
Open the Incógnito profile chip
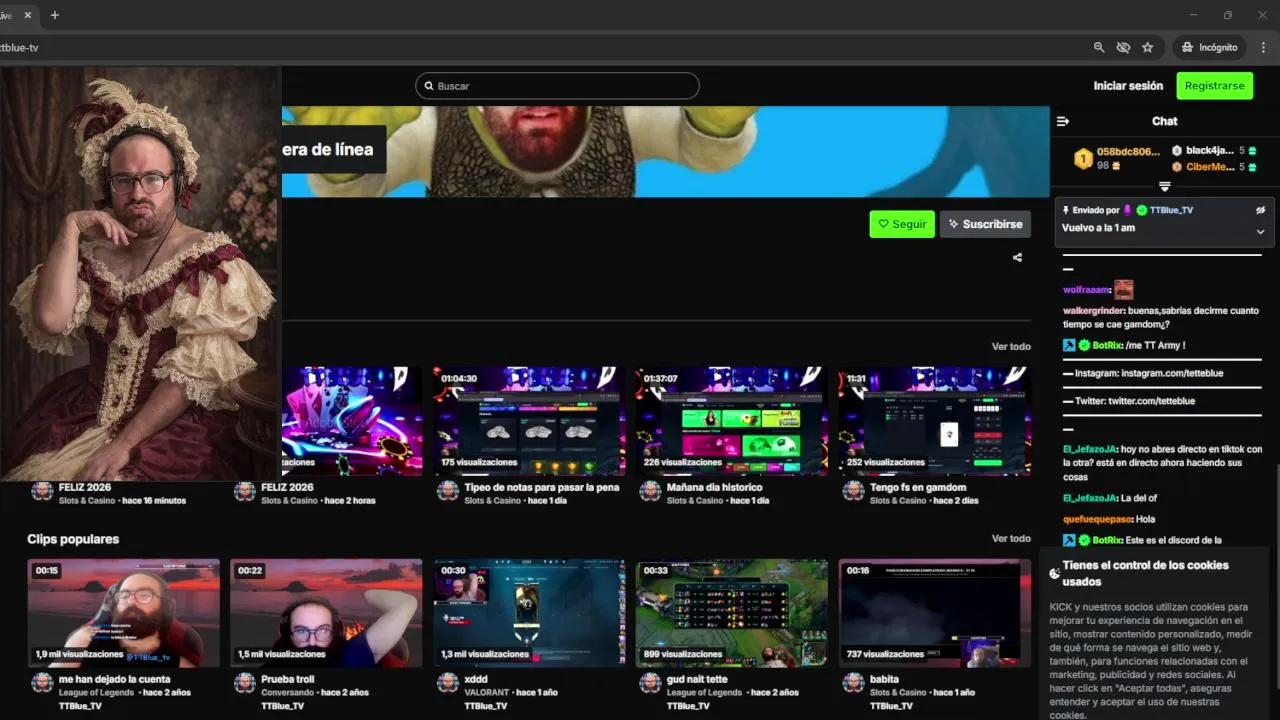[x=1208, y=47]
